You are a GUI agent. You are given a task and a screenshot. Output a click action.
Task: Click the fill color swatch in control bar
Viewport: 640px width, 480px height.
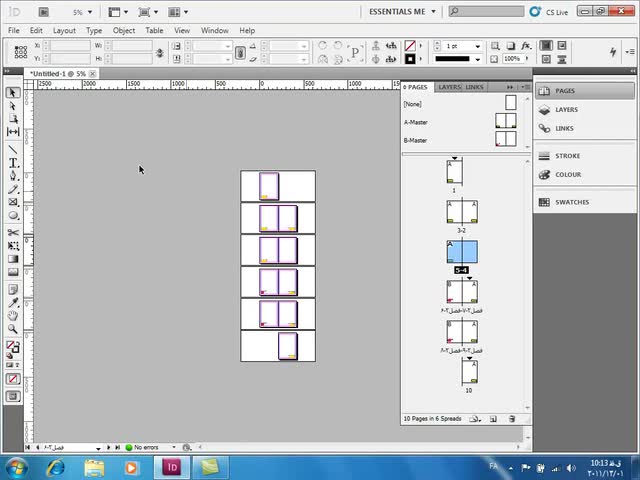coord(410,46)
